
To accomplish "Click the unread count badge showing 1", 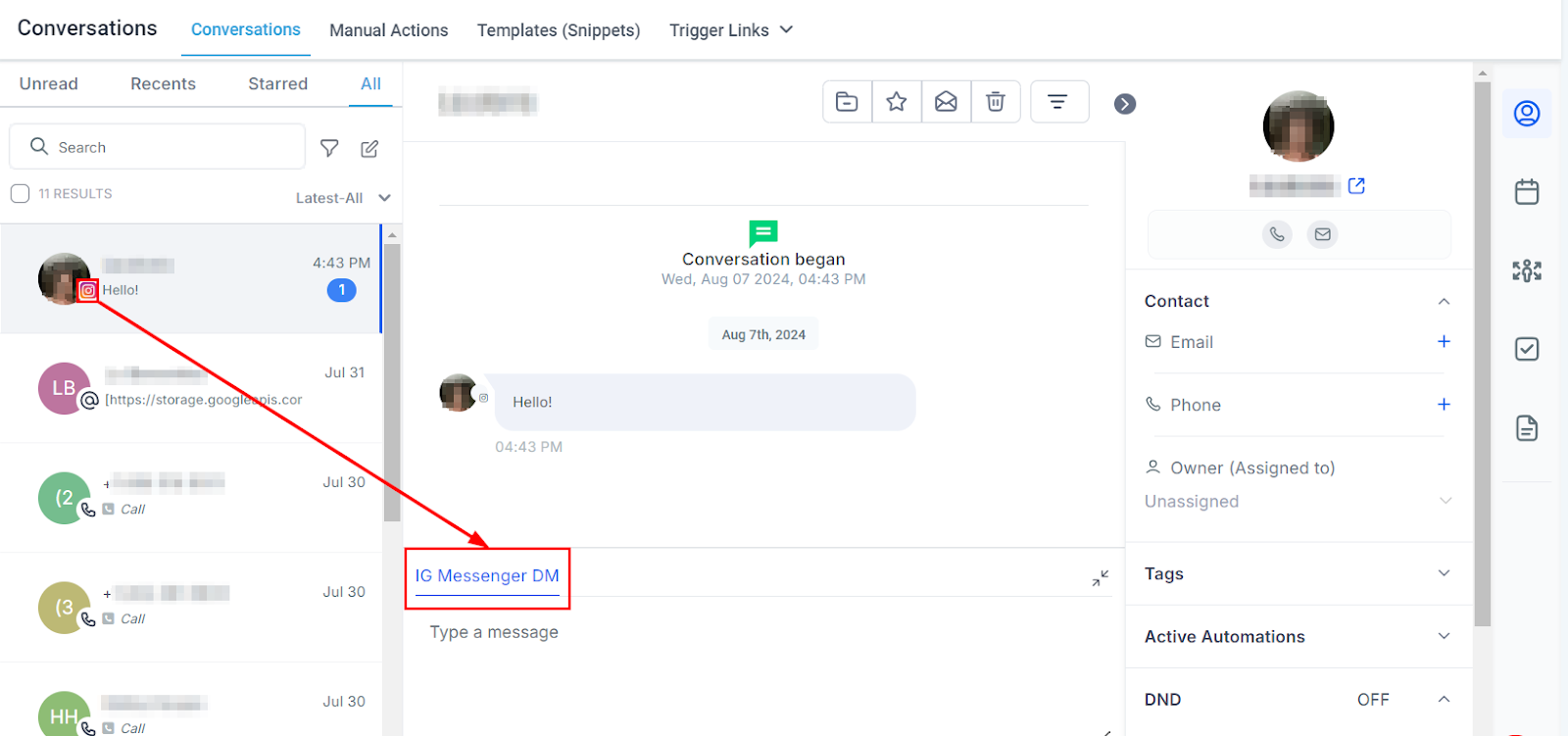I will coord(342,290).
